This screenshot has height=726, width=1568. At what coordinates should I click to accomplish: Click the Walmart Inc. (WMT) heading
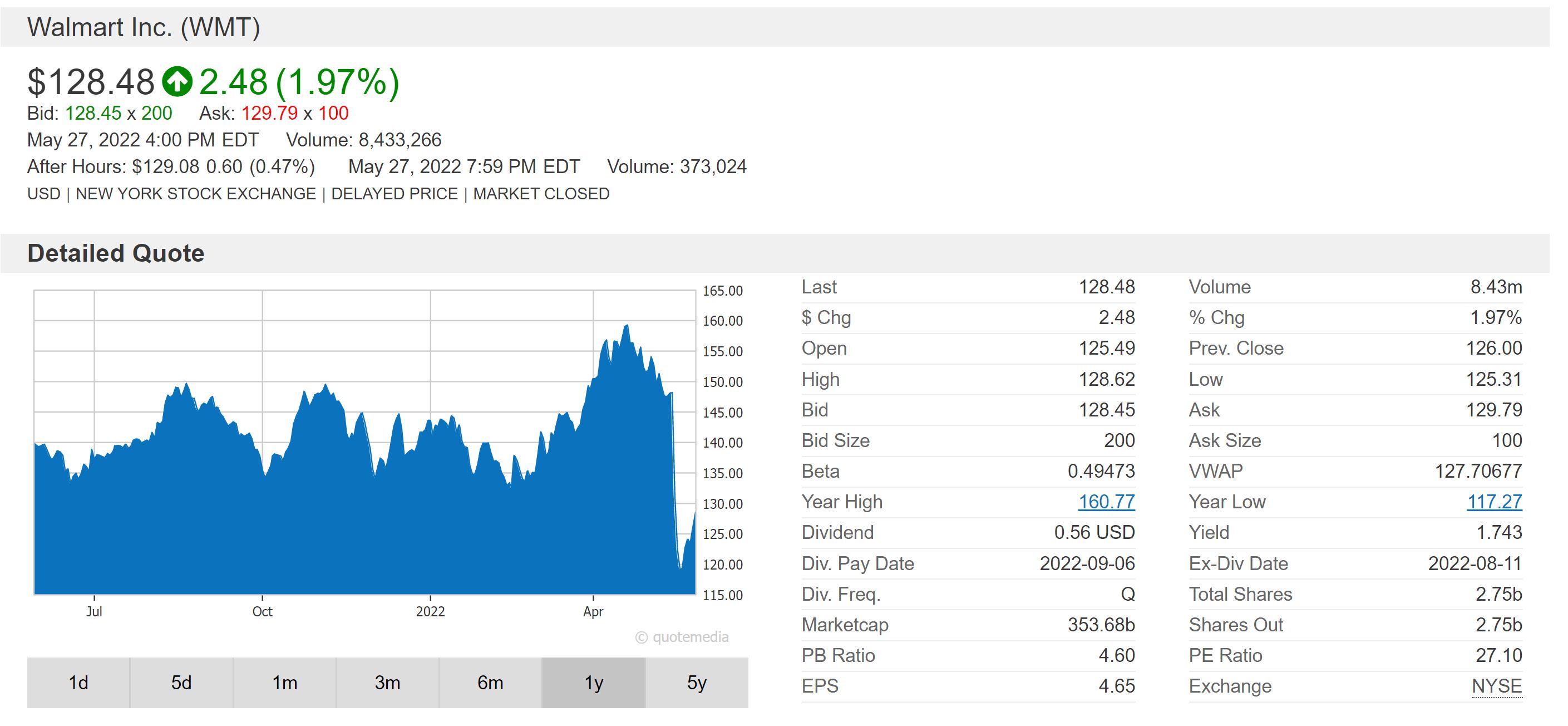point(144,27)
